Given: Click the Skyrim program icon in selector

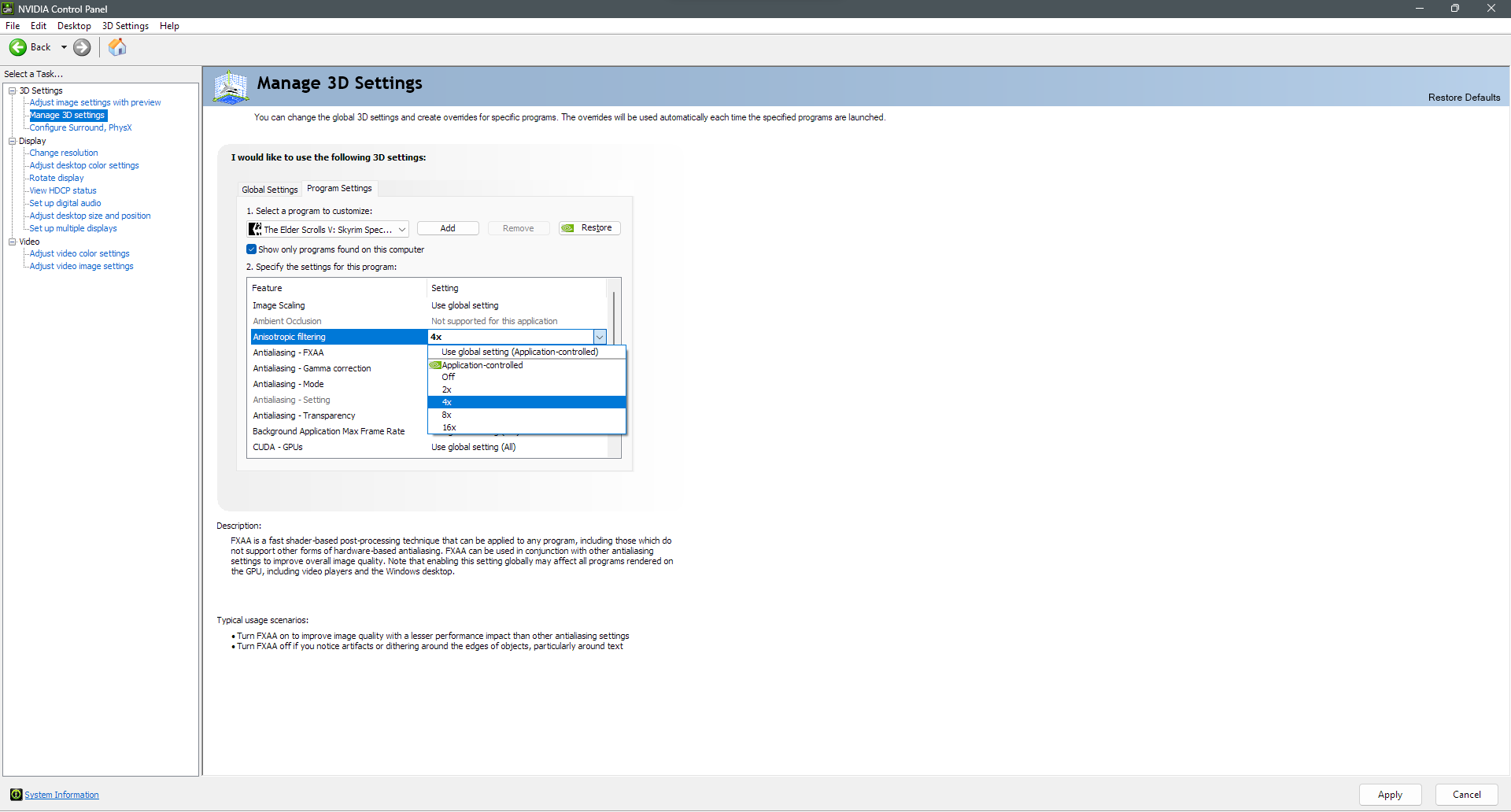Looking at the screenshot, I should [x=255, y=229].
